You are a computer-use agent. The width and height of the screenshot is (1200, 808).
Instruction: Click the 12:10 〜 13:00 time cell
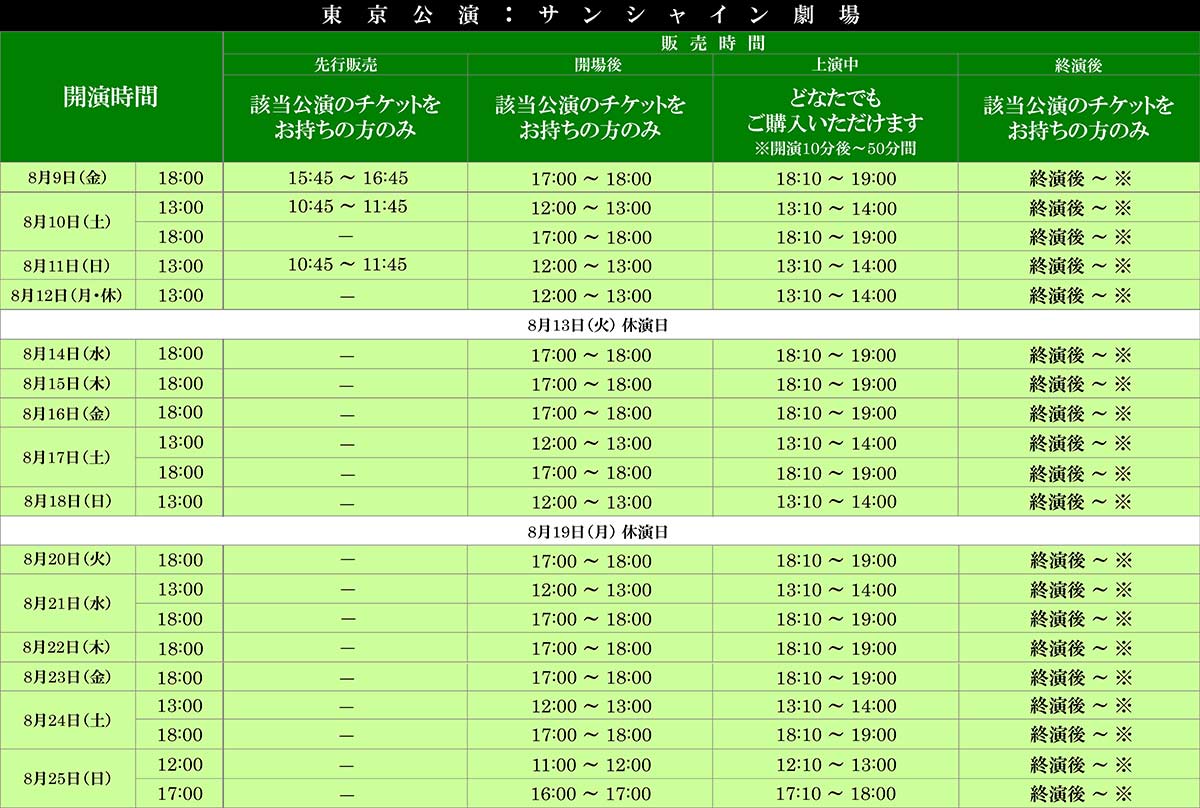[x=836, y=766]
